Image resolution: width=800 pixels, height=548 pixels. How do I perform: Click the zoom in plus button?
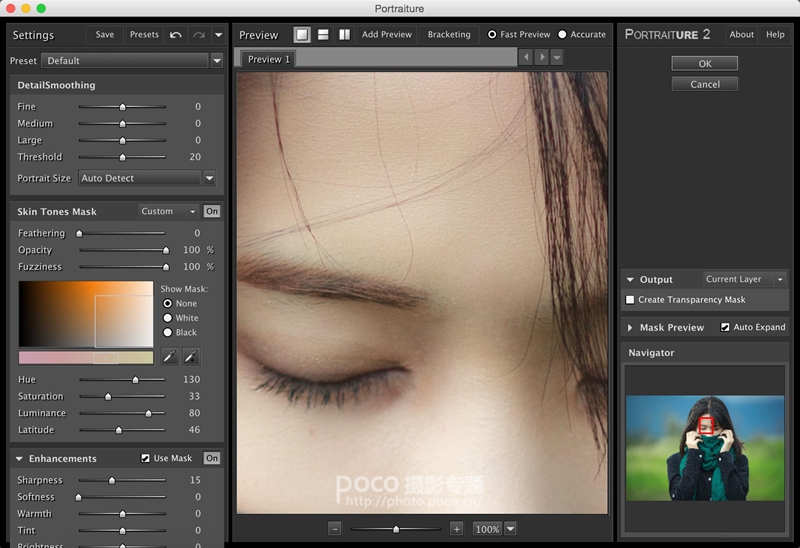pos(457,528)
